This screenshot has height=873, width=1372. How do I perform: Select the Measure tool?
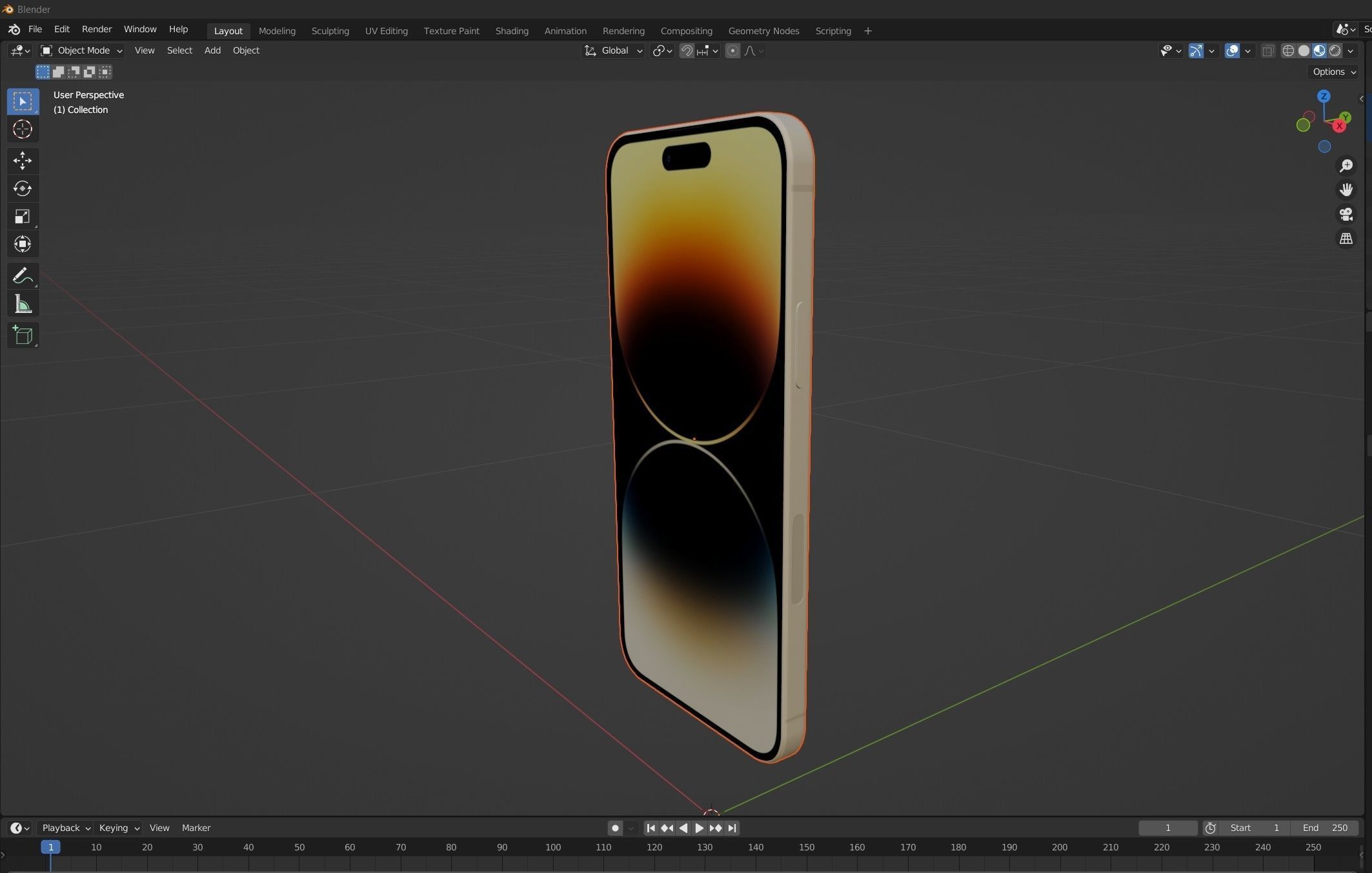(x=23, y=304)
